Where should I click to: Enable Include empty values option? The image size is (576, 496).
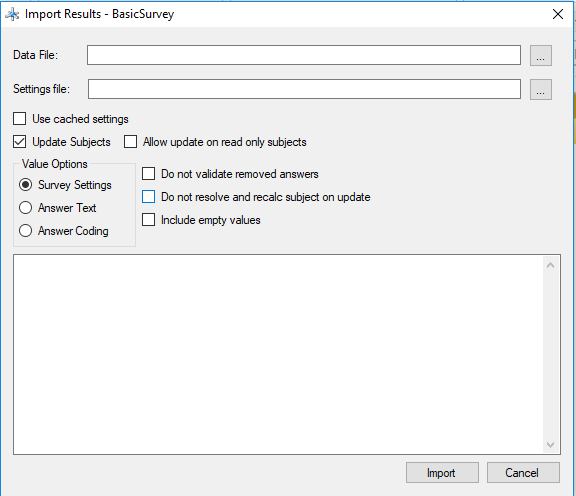pyautogui.click(x=148, y=220)
